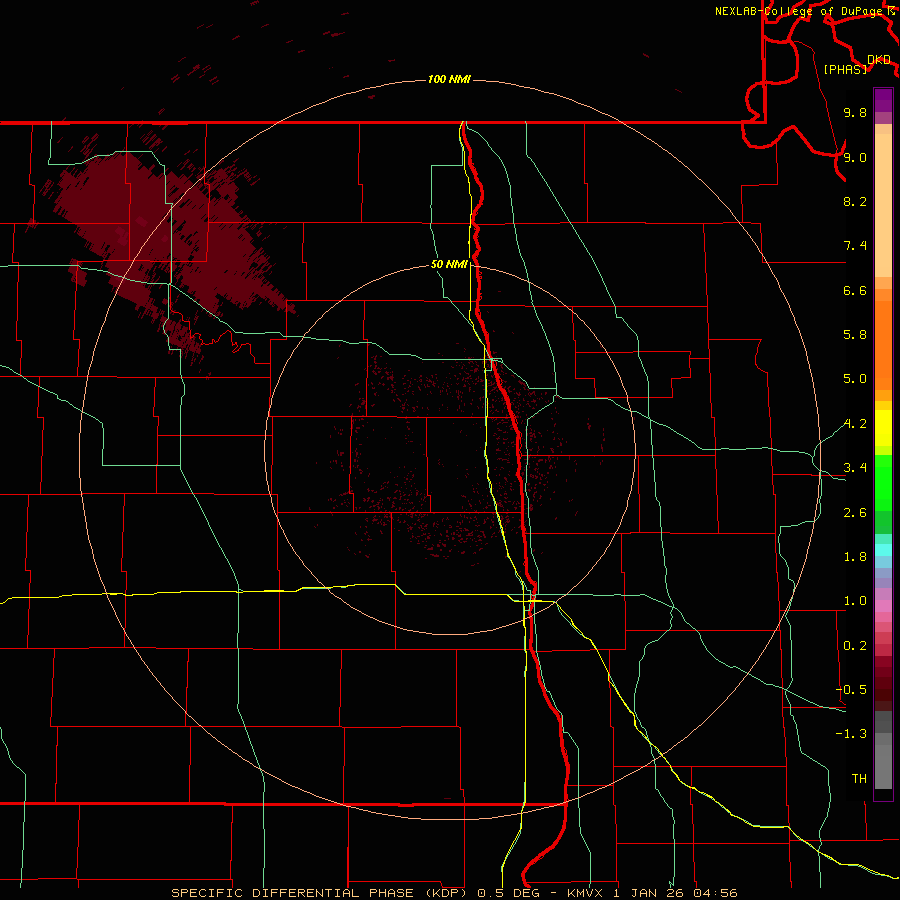Pick the peach band of the color bar
This screenshot has width=900, height=900.
click(x=883, y=205)
